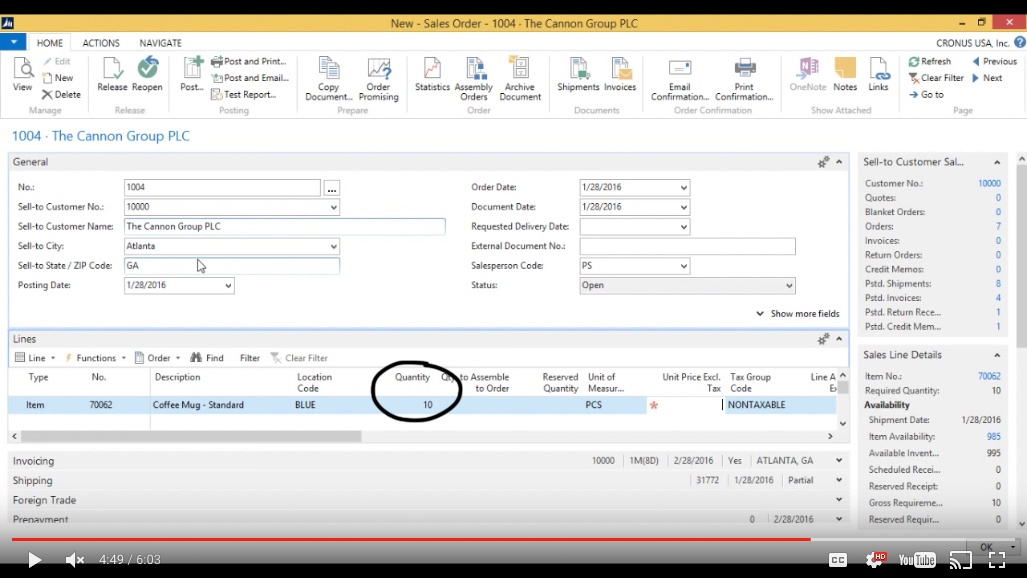This screenshot has width=1027, height=578.
Task: Open the Functions menu in Lines
Action: [x=95, y=358]
